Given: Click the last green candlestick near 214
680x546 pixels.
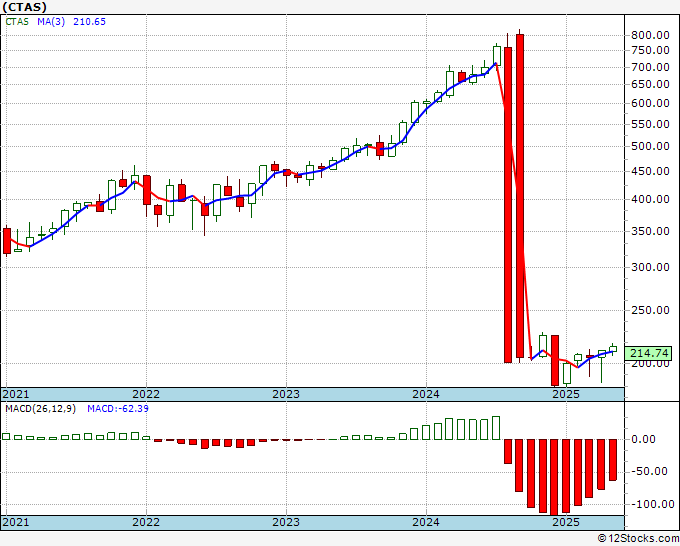Looking at the screenshot, I should [613, 349].
